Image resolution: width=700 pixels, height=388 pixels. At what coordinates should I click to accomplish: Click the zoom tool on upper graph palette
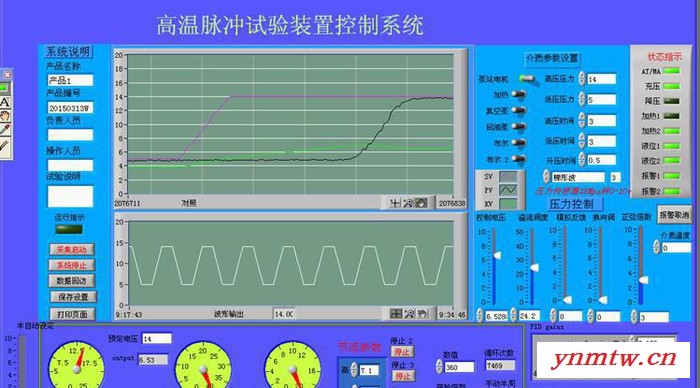408,203
